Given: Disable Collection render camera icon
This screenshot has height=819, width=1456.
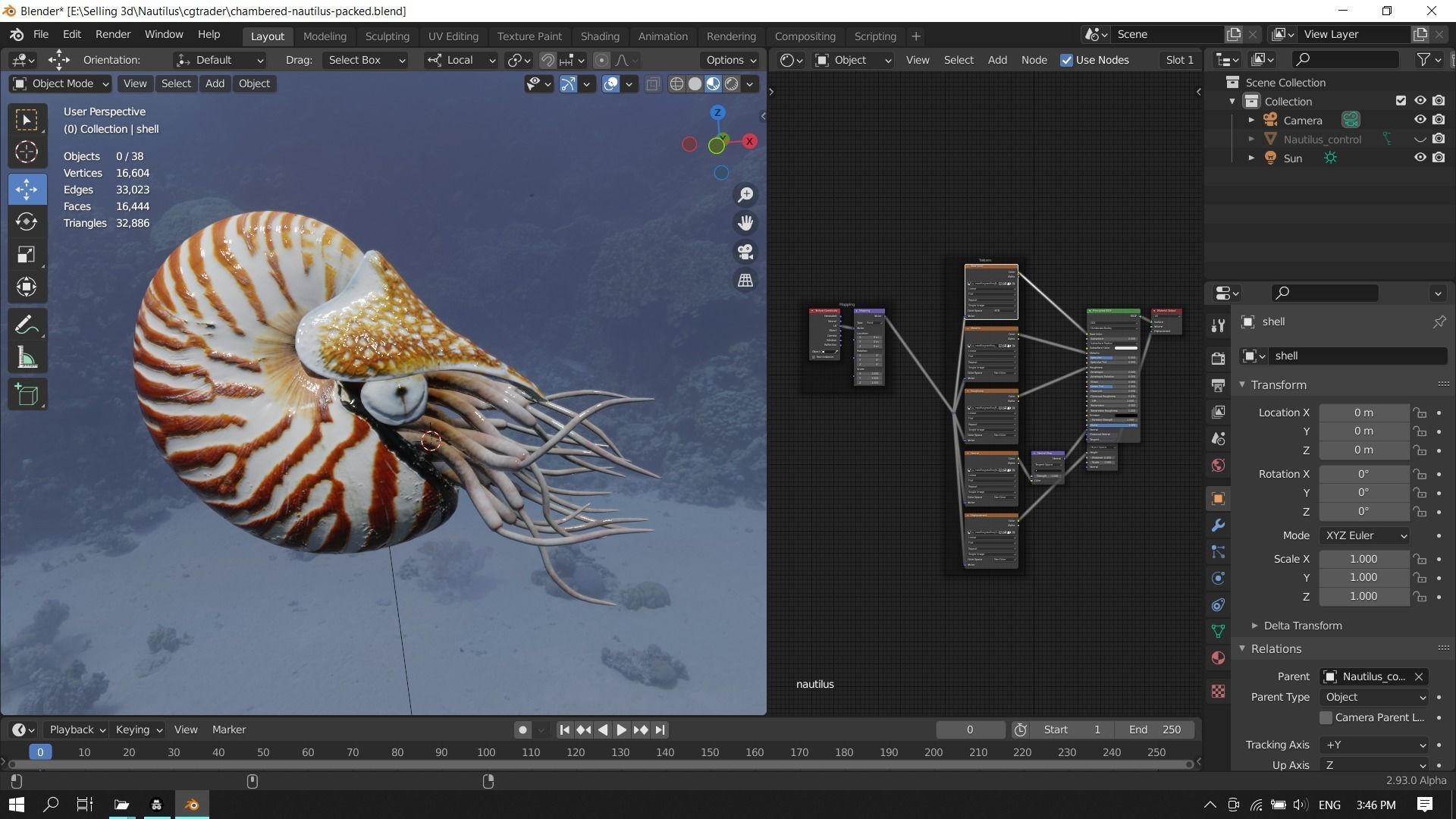Looking at the screenshot, I should (1439, 101).
